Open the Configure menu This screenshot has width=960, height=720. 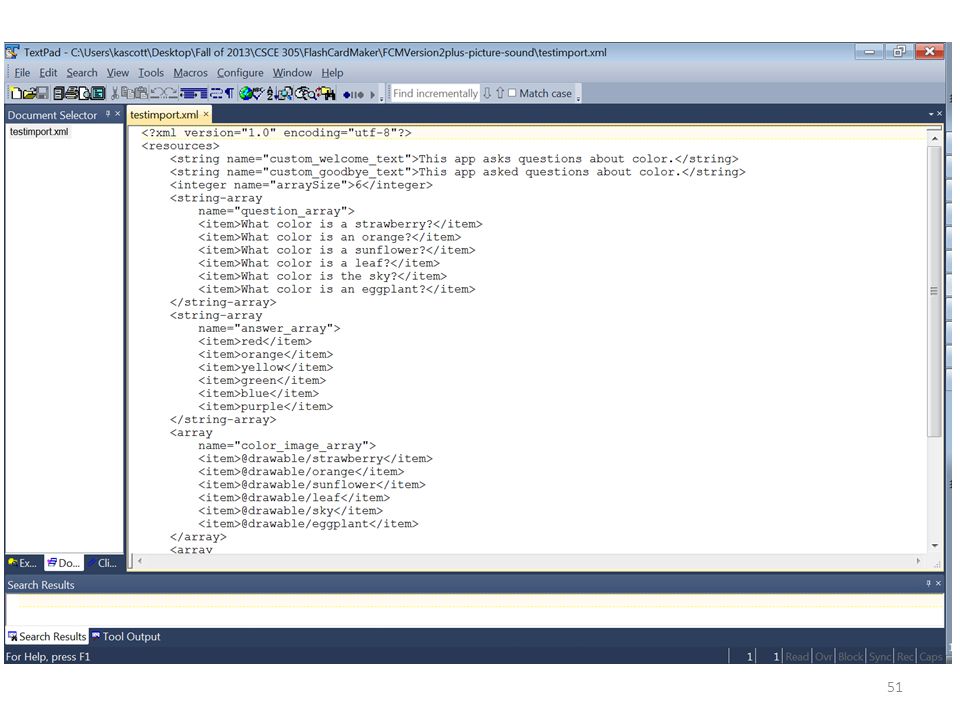pyautogui.click(x=240, y=72)
